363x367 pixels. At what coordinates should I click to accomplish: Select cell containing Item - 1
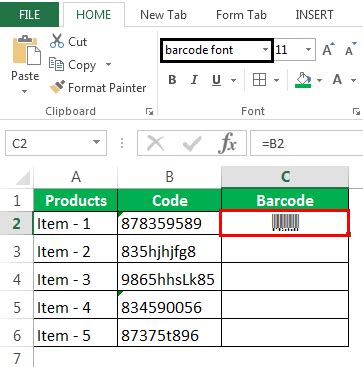[x=76, y=224]
